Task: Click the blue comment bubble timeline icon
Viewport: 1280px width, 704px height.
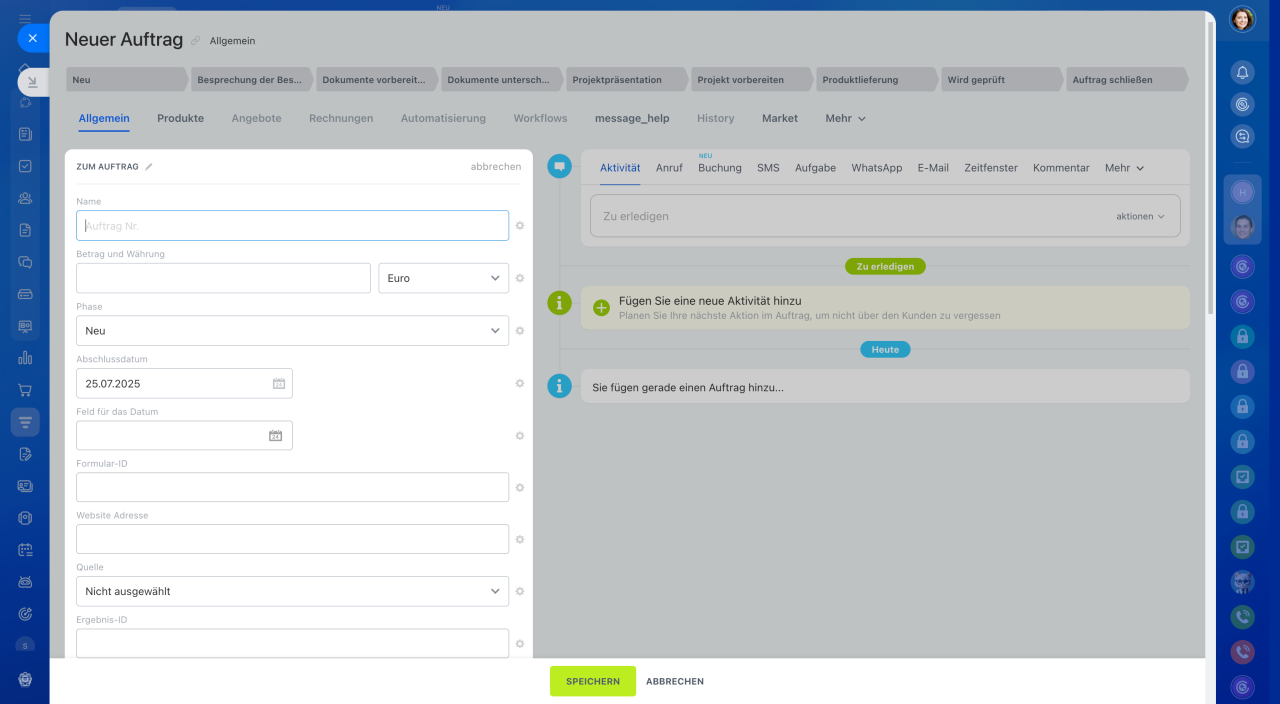Action: (560, 166)
